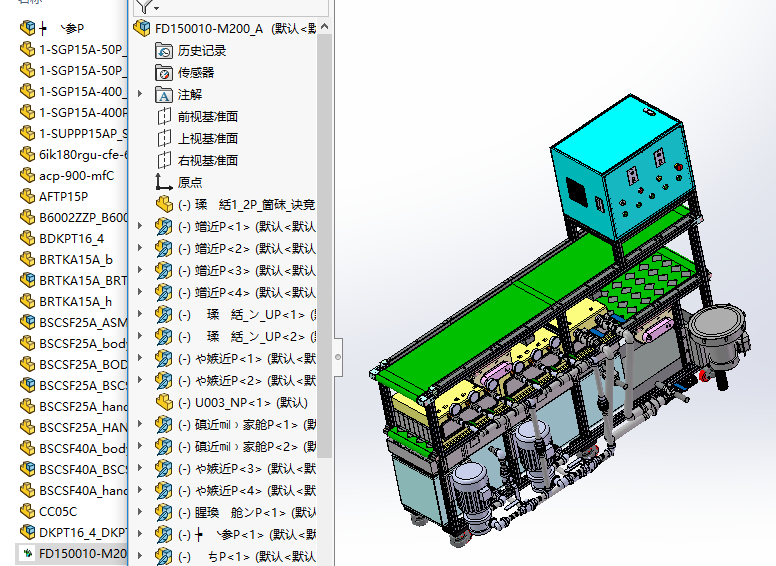Expand the _UP<1> subassembly node

tap(140, 314)
